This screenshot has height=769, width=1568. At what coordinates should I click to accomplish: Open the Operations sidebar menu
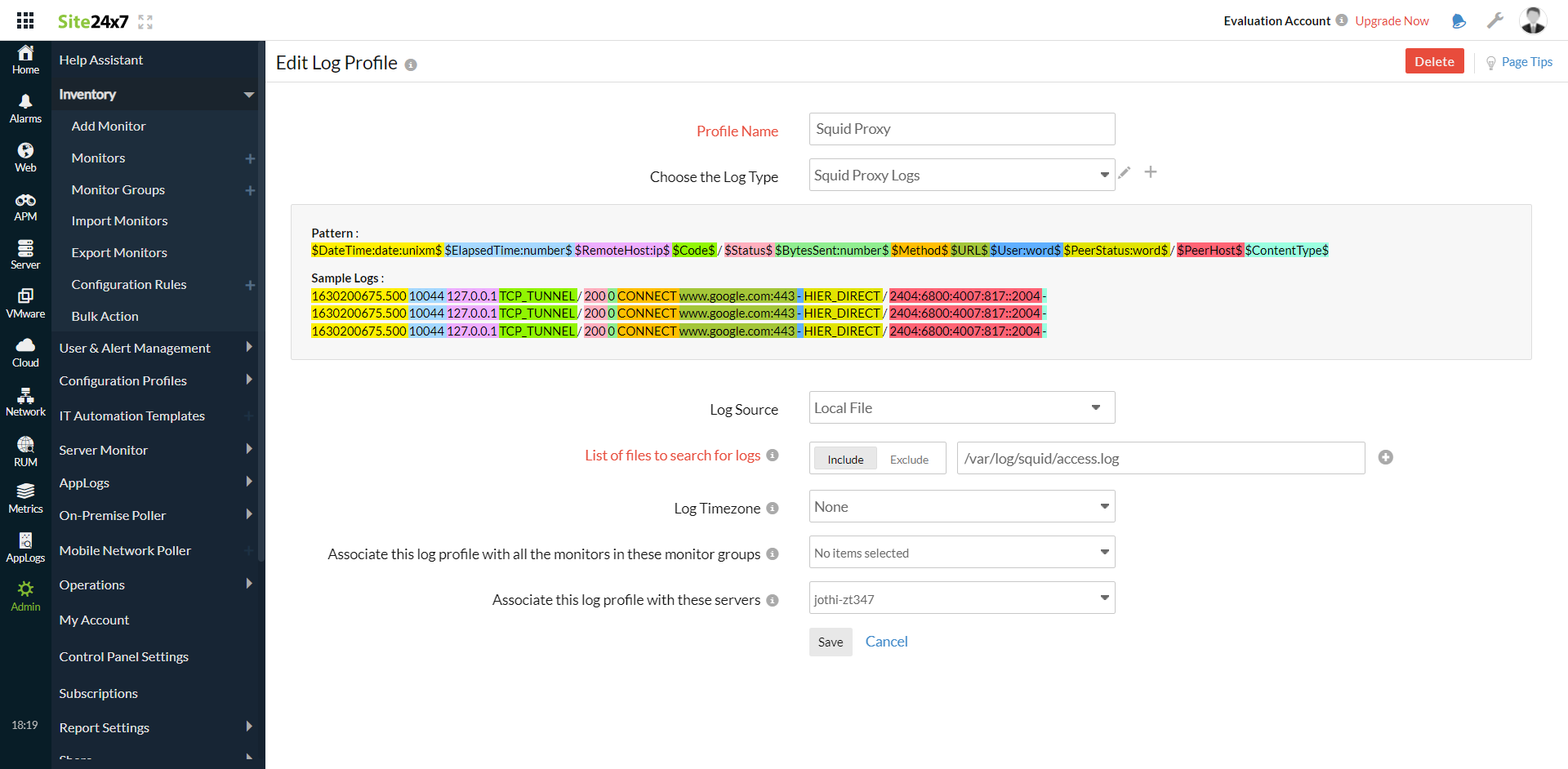click(x=91, y=585)
